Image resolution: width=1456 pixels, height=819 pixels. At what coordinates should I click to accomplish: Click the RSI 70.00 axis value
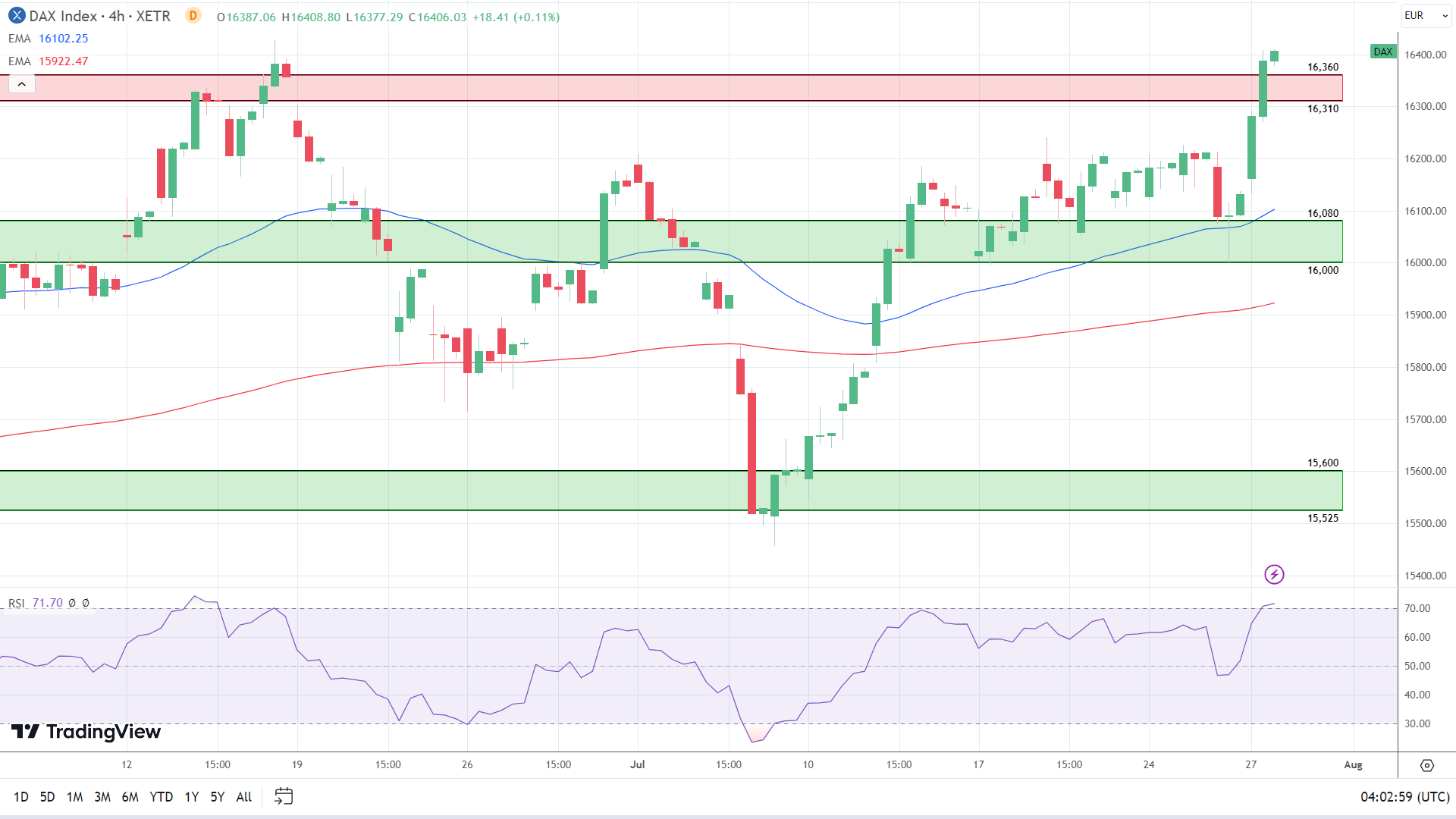coord(1417,608)
